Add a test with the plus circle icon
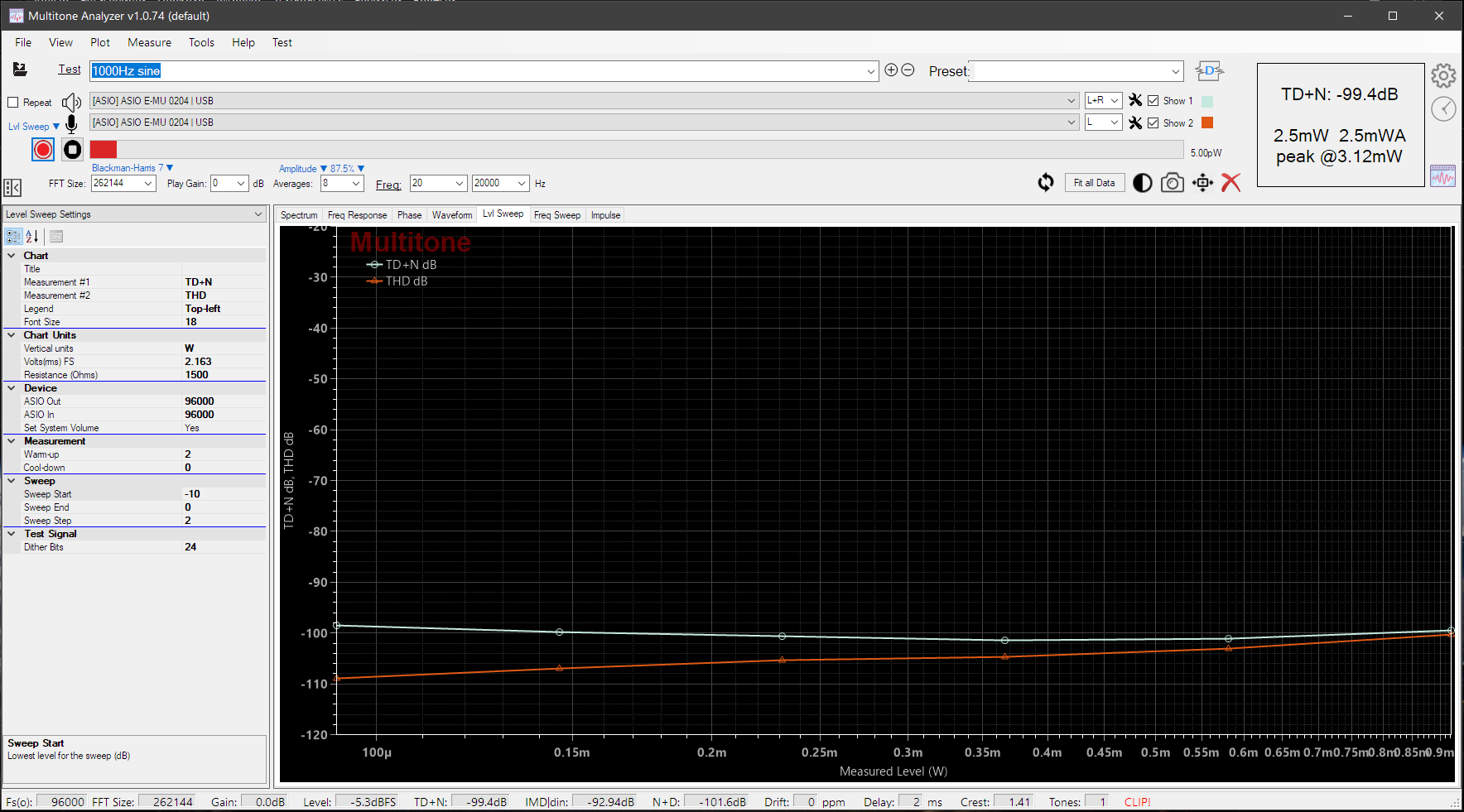Image resolution: width=1464 pixels, height=812 pixels. tap(891, 70)
